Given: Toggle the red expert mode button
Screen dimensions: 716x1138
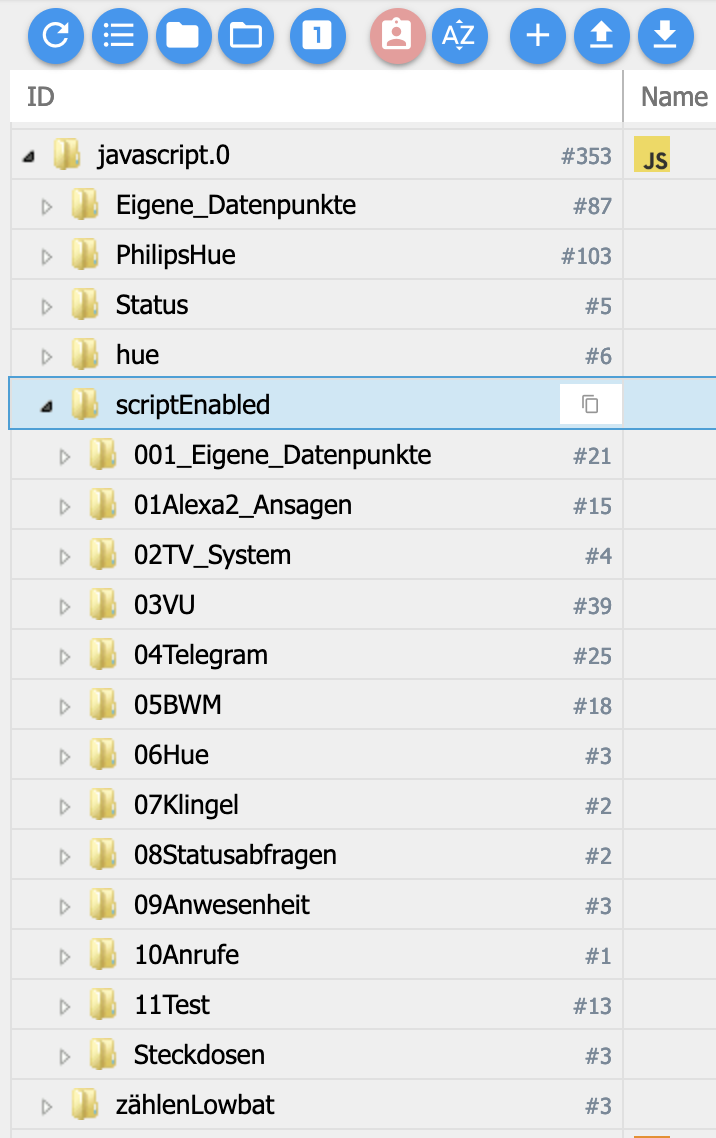Looking at the screenshot, I should pos(397,36).
